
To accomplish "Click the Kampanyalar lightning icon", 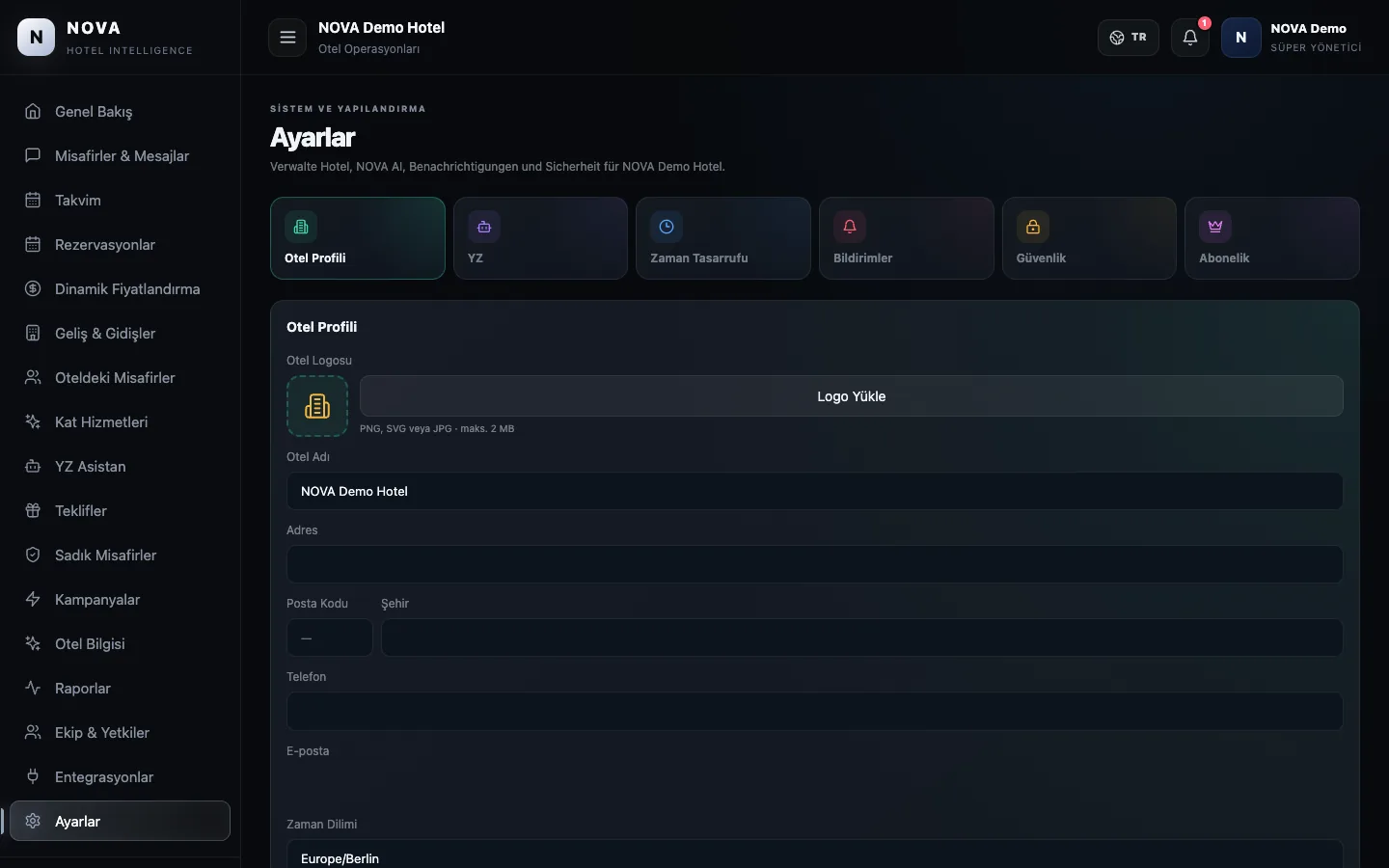I will click(33, 599).
